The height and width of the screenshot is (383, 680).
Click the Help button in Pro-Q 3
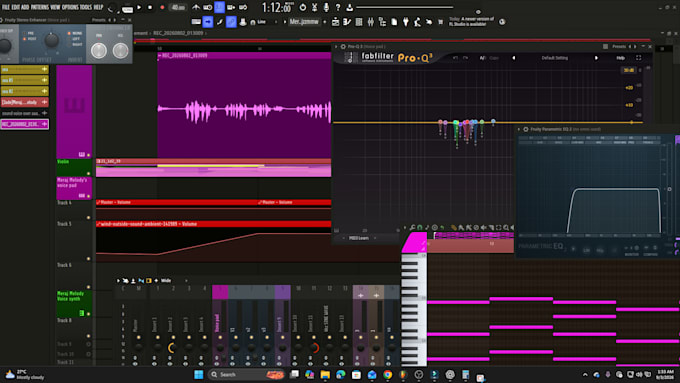(621, 58)
